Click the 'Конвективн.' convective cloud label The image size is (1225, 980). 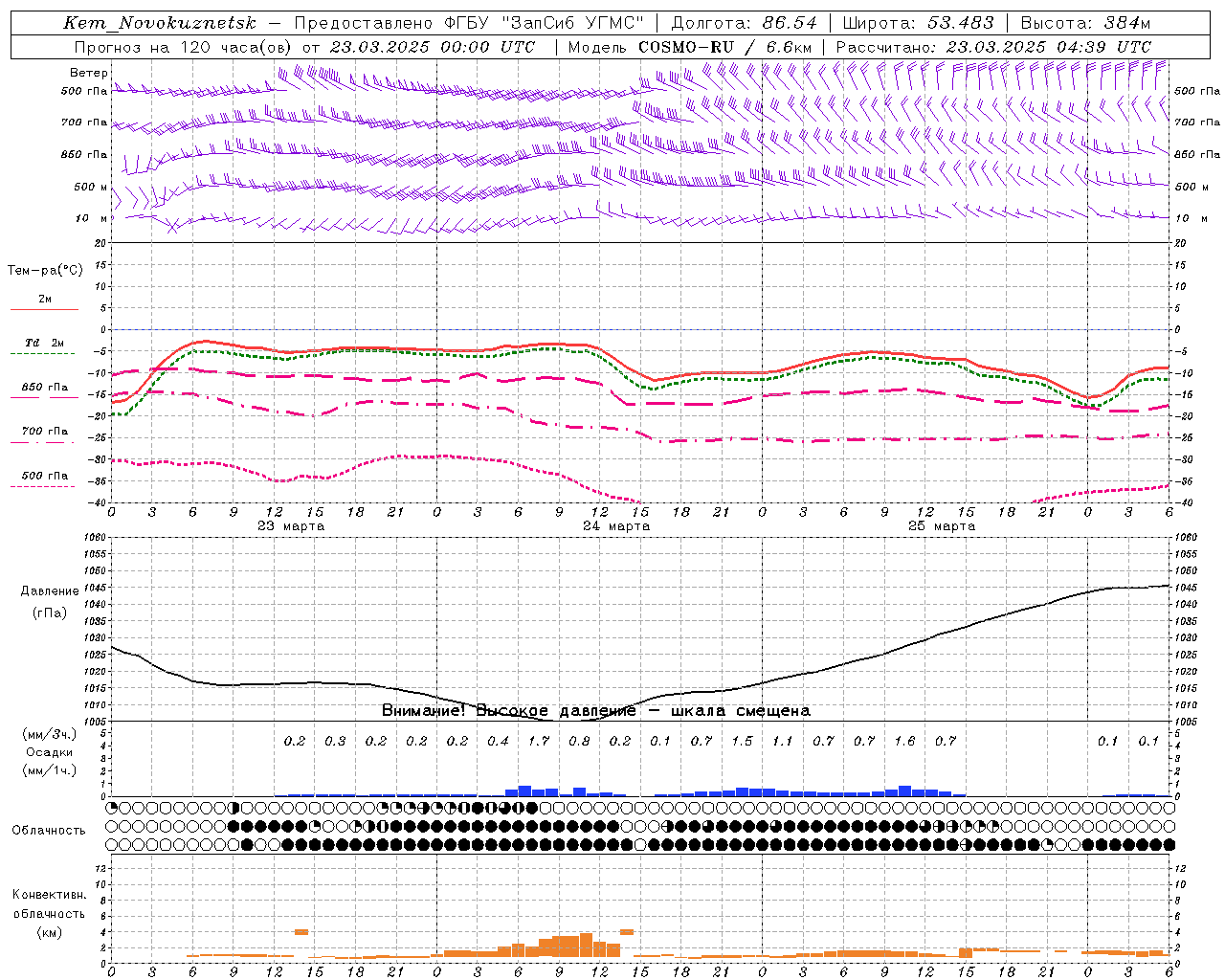(x=49, y=894)
